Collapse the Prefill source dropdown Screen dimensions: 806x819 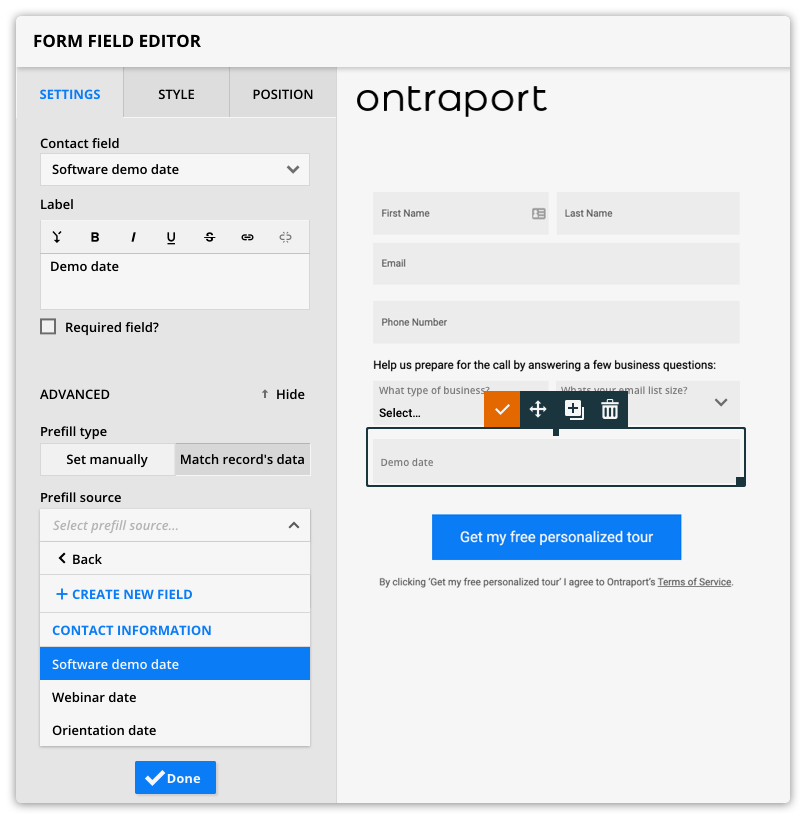pyautogui.click(x=294, y=525)
